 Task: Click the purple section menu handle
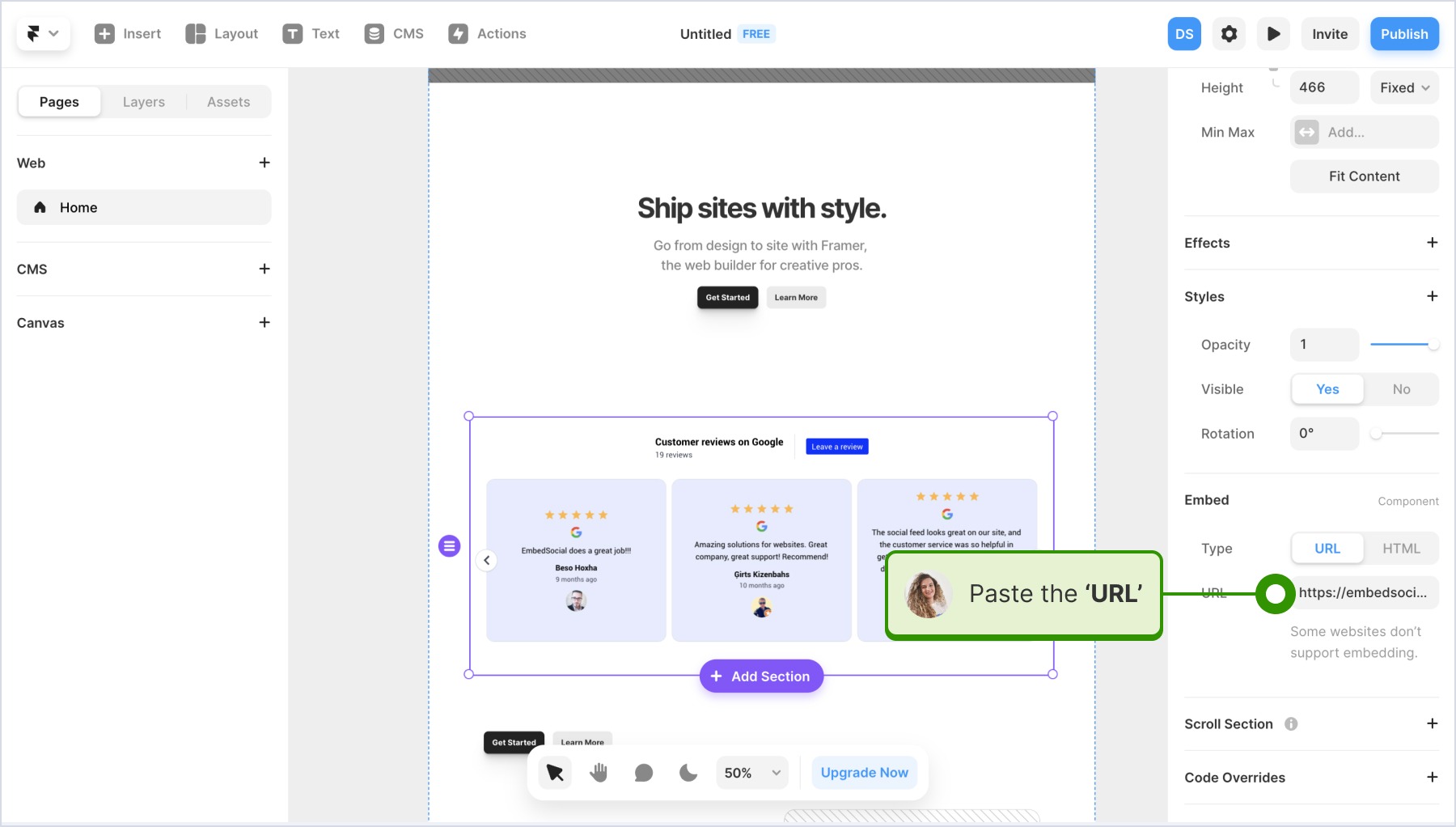tap(449, 546)
